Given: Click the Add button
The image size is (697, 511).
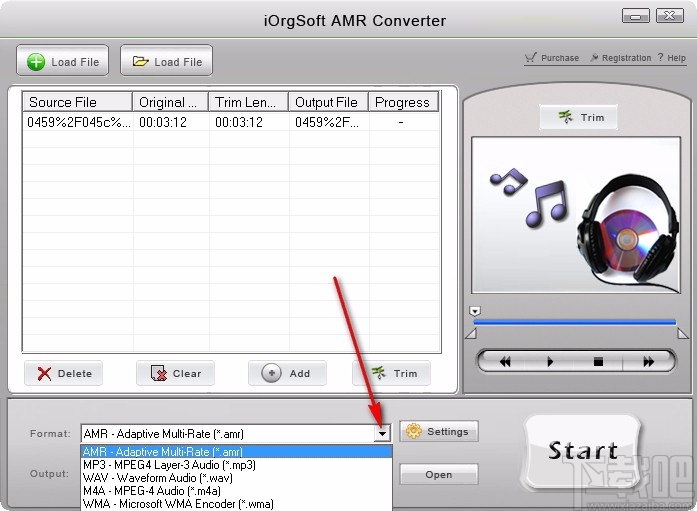Looking at the screenshot, I should click(x=287, y=373).
